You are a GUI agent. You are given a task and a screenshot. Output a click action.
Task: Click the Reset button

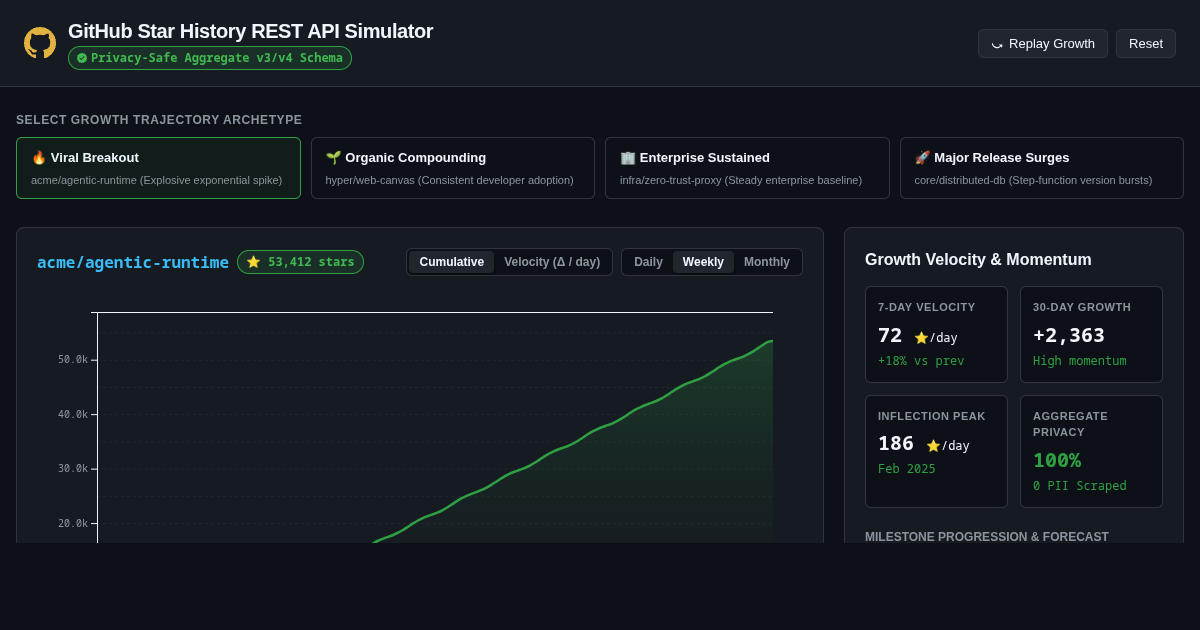(1146, 43)
